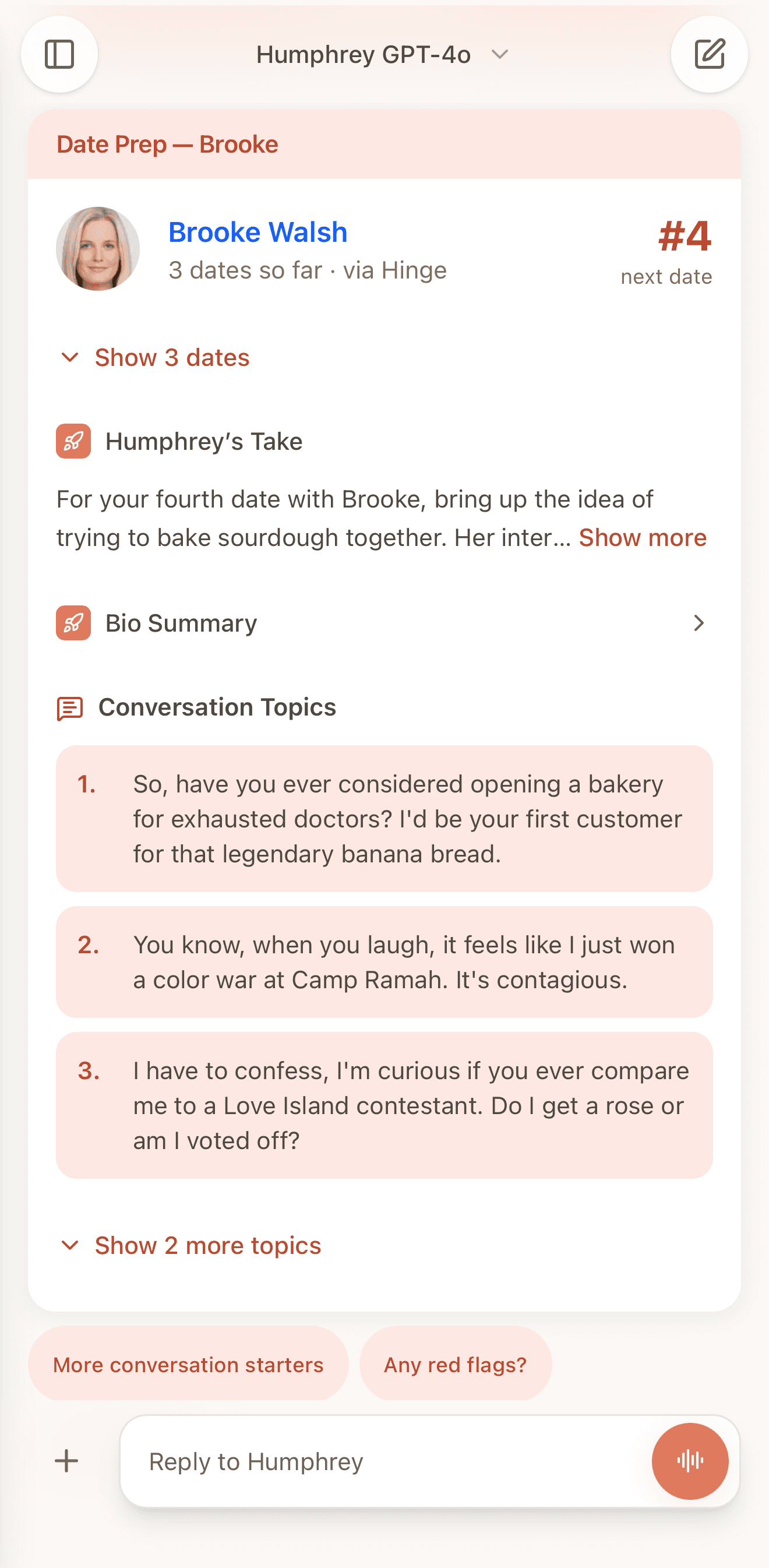The image size is (769, 1568).
Task: Select the Love Island topic card
Action: [x=384, y=1105]
